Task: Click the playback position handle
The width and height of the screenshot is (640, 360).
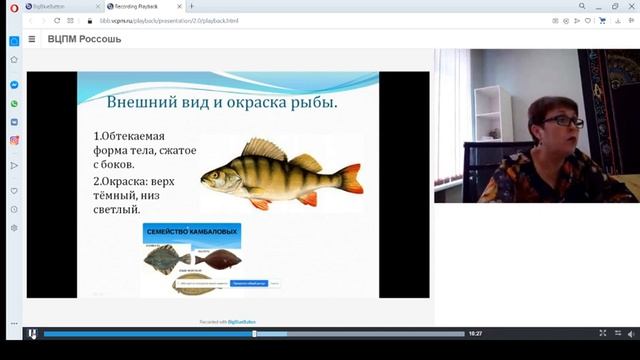Action: (x=254, y=334)
